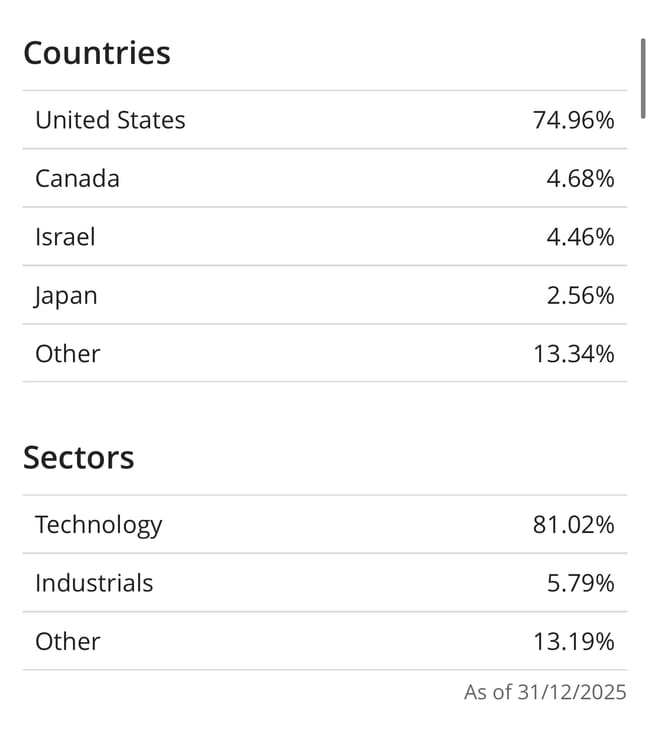The width and height of the screenshot is (650, 735).
Task: Select the Other label under Sectors
Action: (x=68, y=641)
